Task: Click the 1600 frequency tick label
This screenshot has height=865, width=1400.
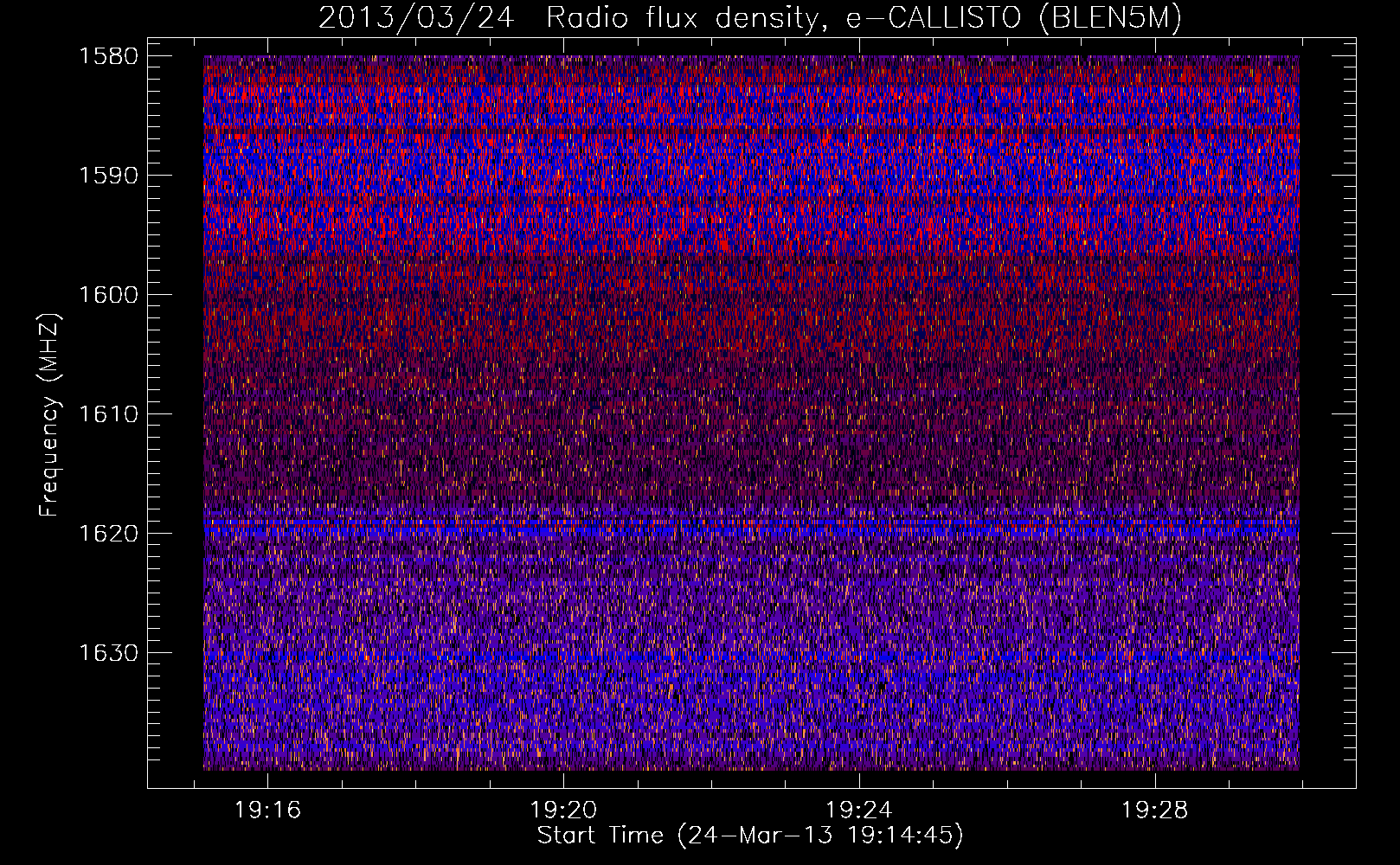Action: tap(109, 295)
